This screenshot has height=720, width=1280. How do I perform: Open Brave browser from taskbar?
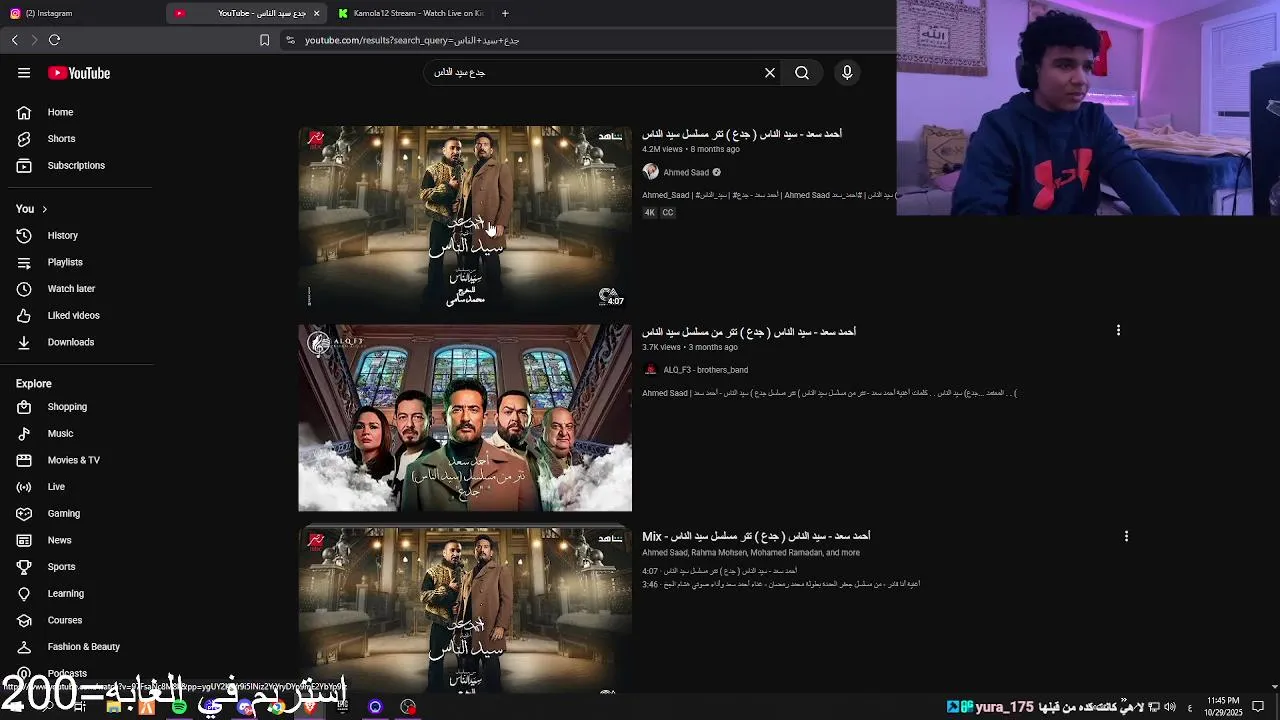point(310,707)
